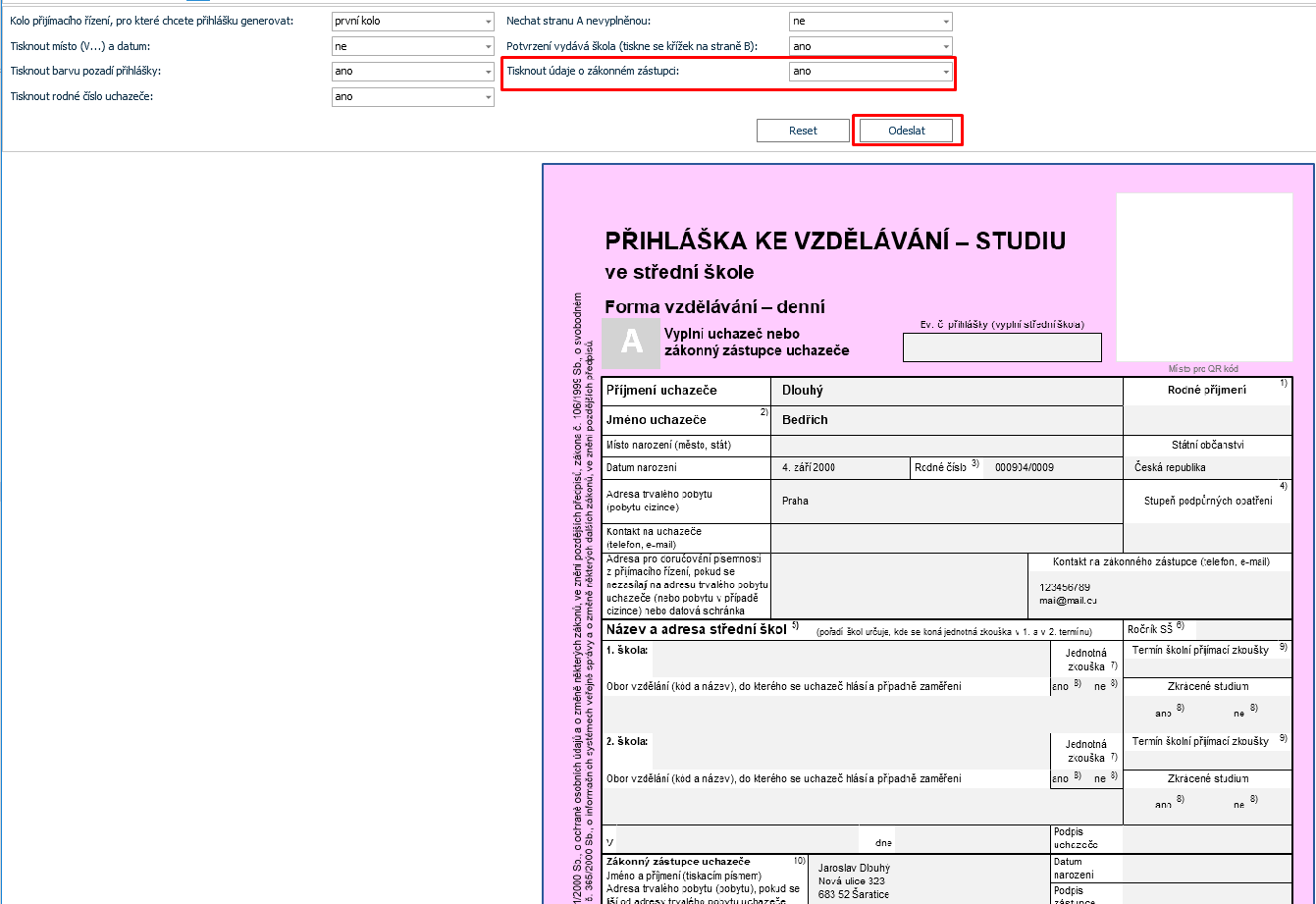Click the guardian phone '123456789'
1316x904 pixels.
(1065, 587)
